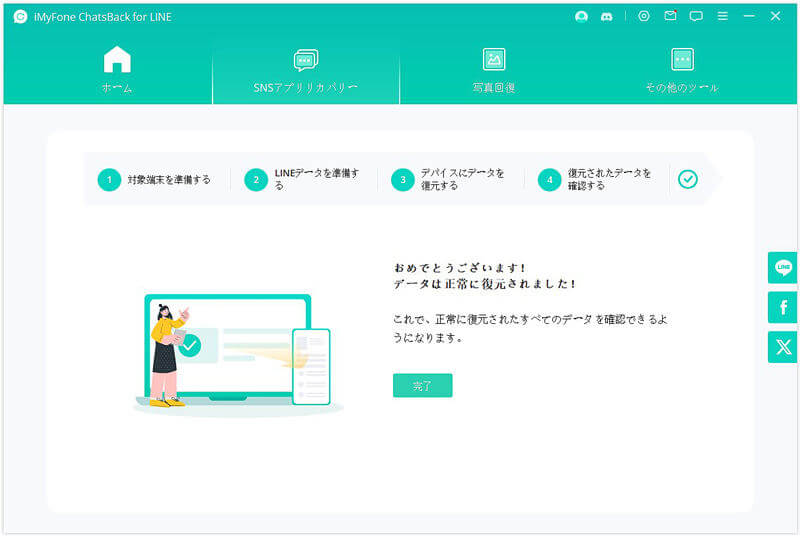Open the Discord community icon
800x536 pixels.
tap(607, 17)
